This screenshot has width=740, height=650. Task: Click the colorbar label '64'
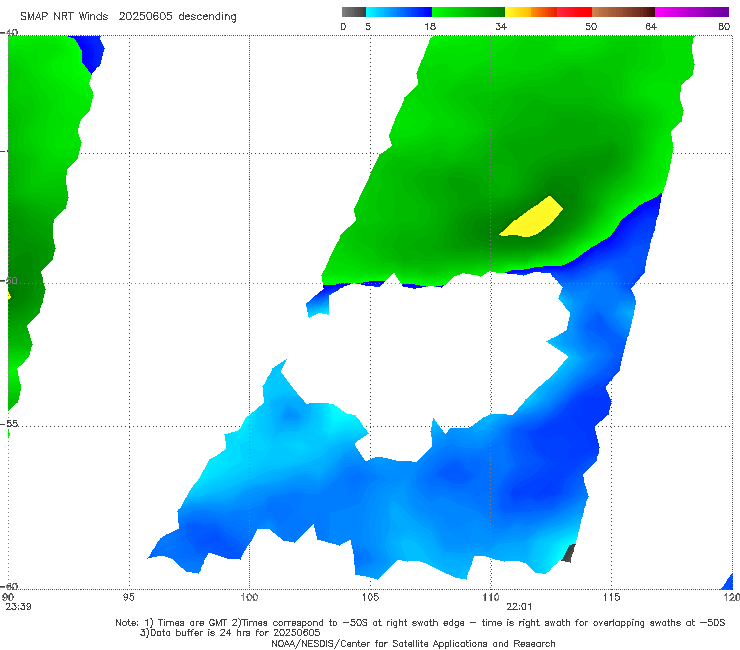(651, 26)
